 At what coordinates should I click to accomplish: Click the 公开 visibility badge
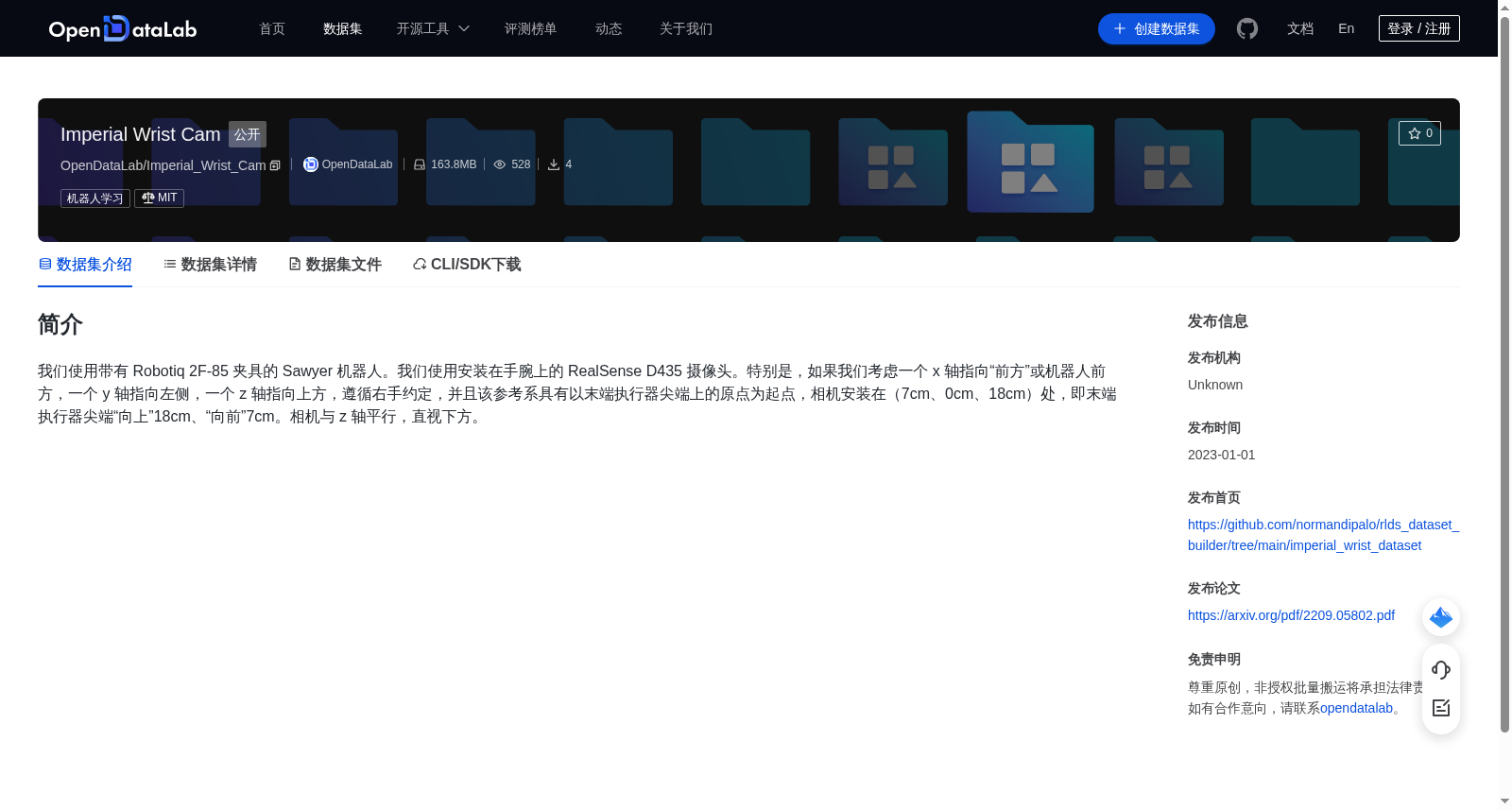point(248,134)
